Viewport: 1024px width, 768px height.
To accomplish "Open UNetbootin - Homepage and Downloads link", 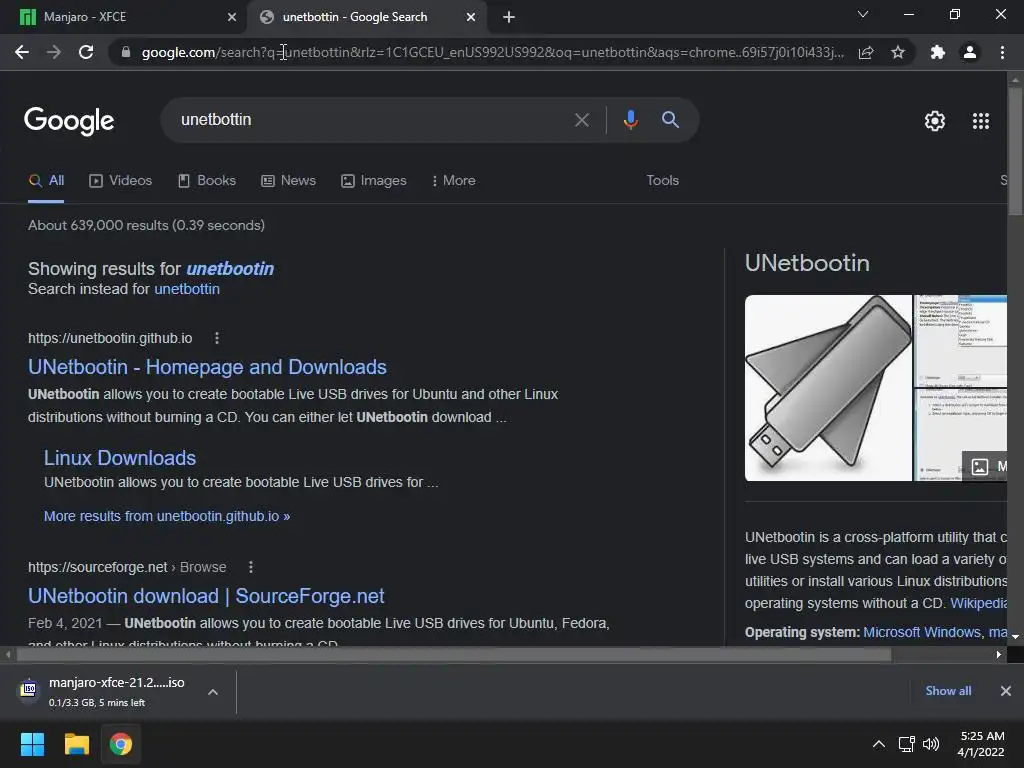I will (207, 367).
